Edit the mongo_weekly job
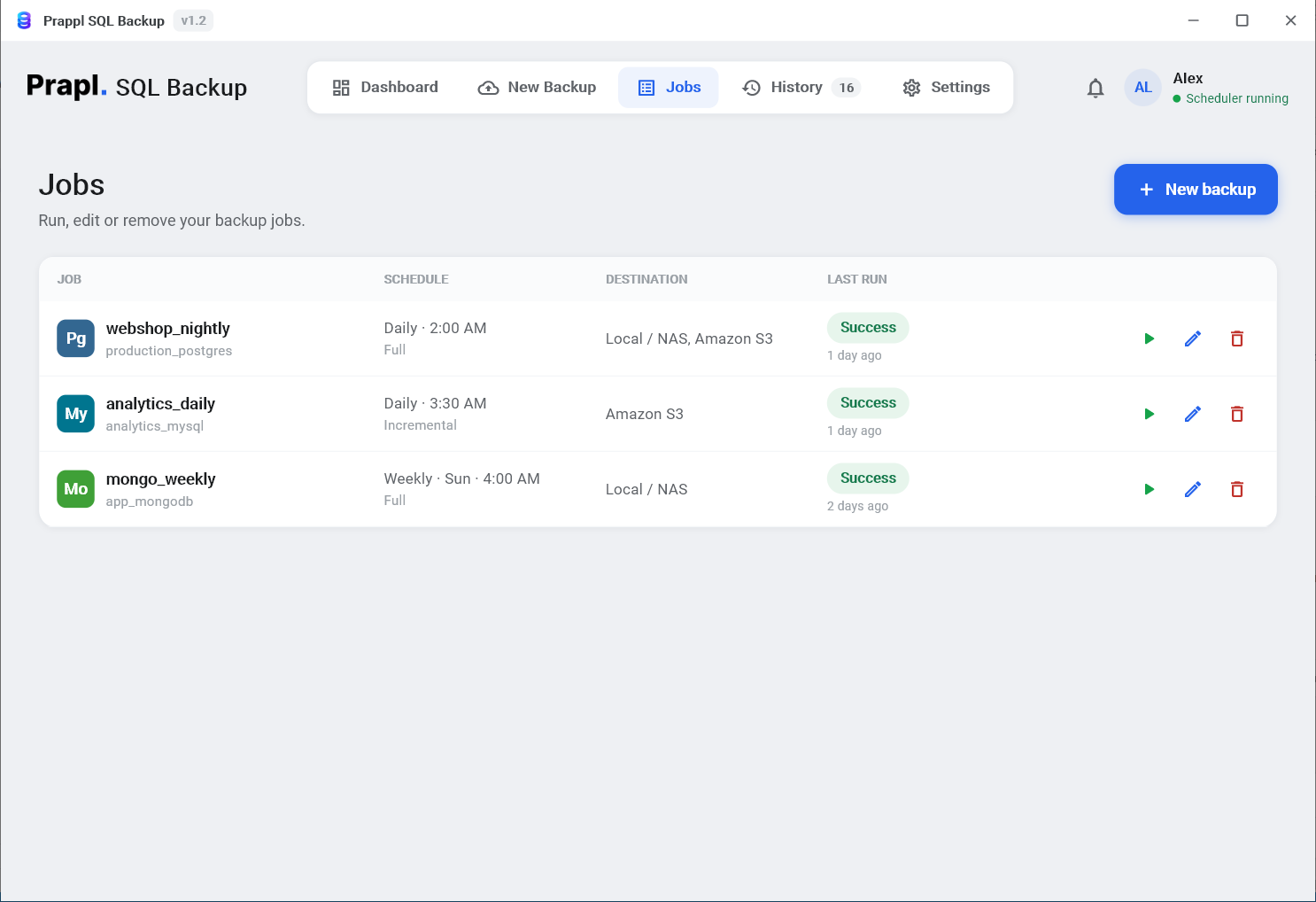 click(x=1193, y=489)
